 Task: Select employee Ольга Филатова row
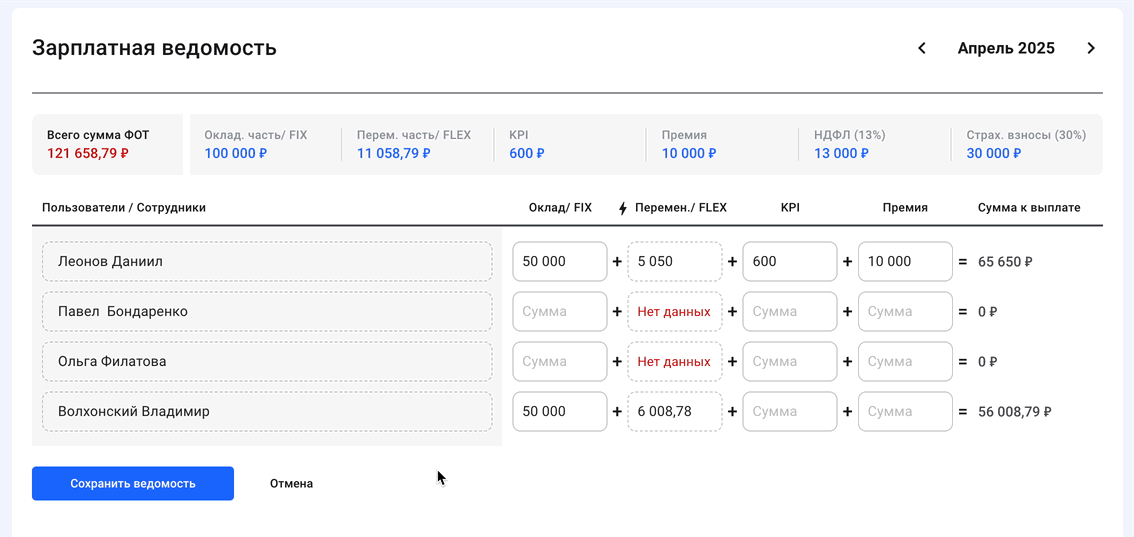coord(267,361)
